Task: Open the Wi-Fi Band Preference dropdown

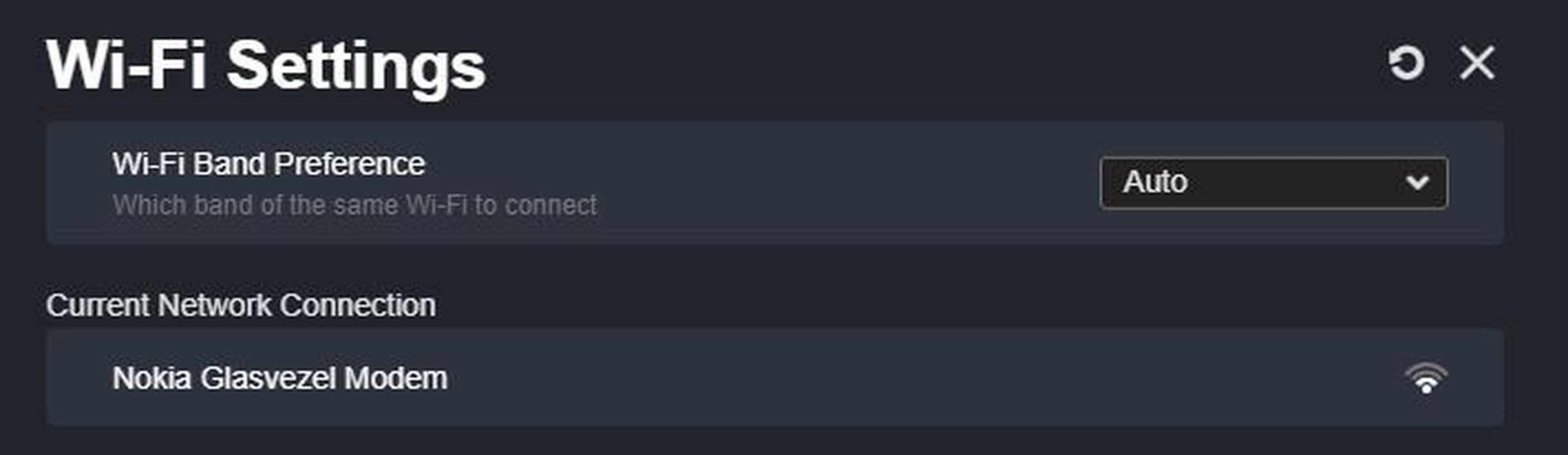Action: point(1273,183)
